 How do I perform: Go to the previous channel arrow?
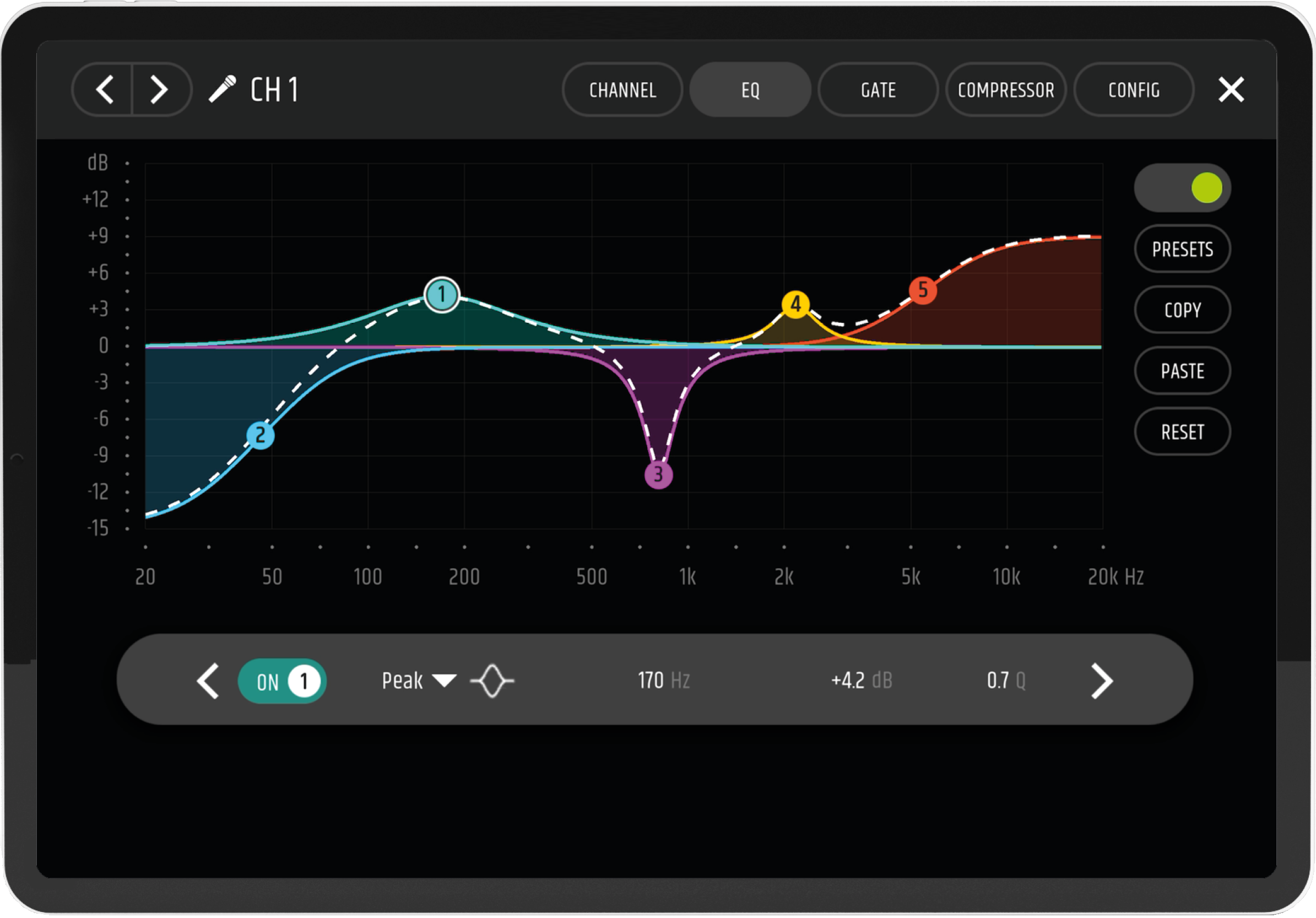tap(104, 90)
